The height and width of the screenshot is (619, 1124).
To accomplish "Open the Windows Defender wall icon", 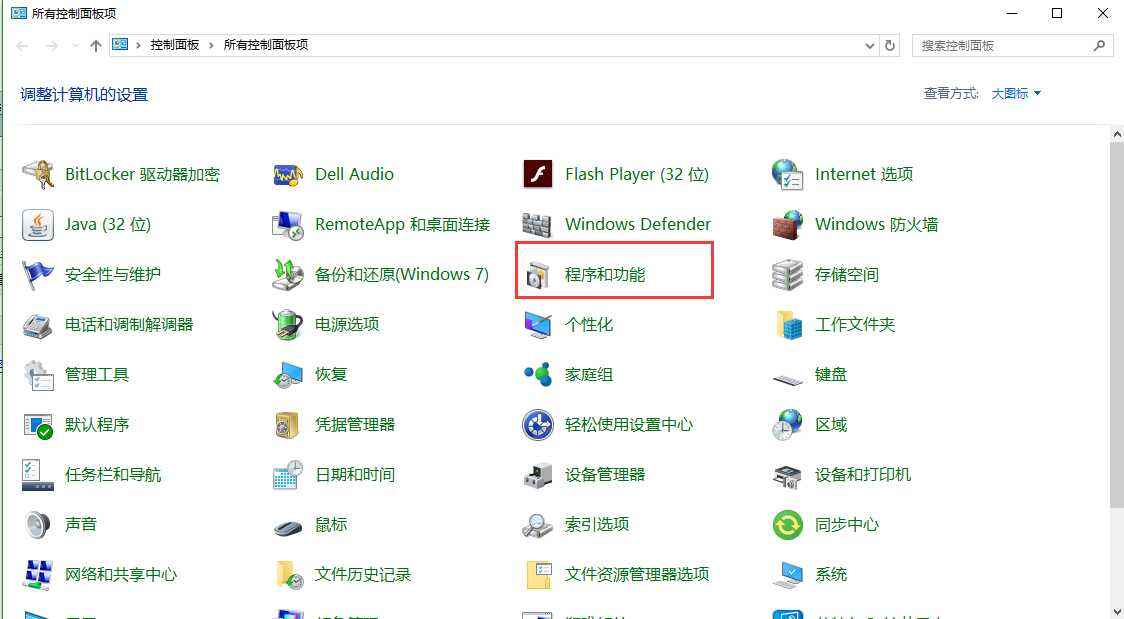I will [537, 224].
